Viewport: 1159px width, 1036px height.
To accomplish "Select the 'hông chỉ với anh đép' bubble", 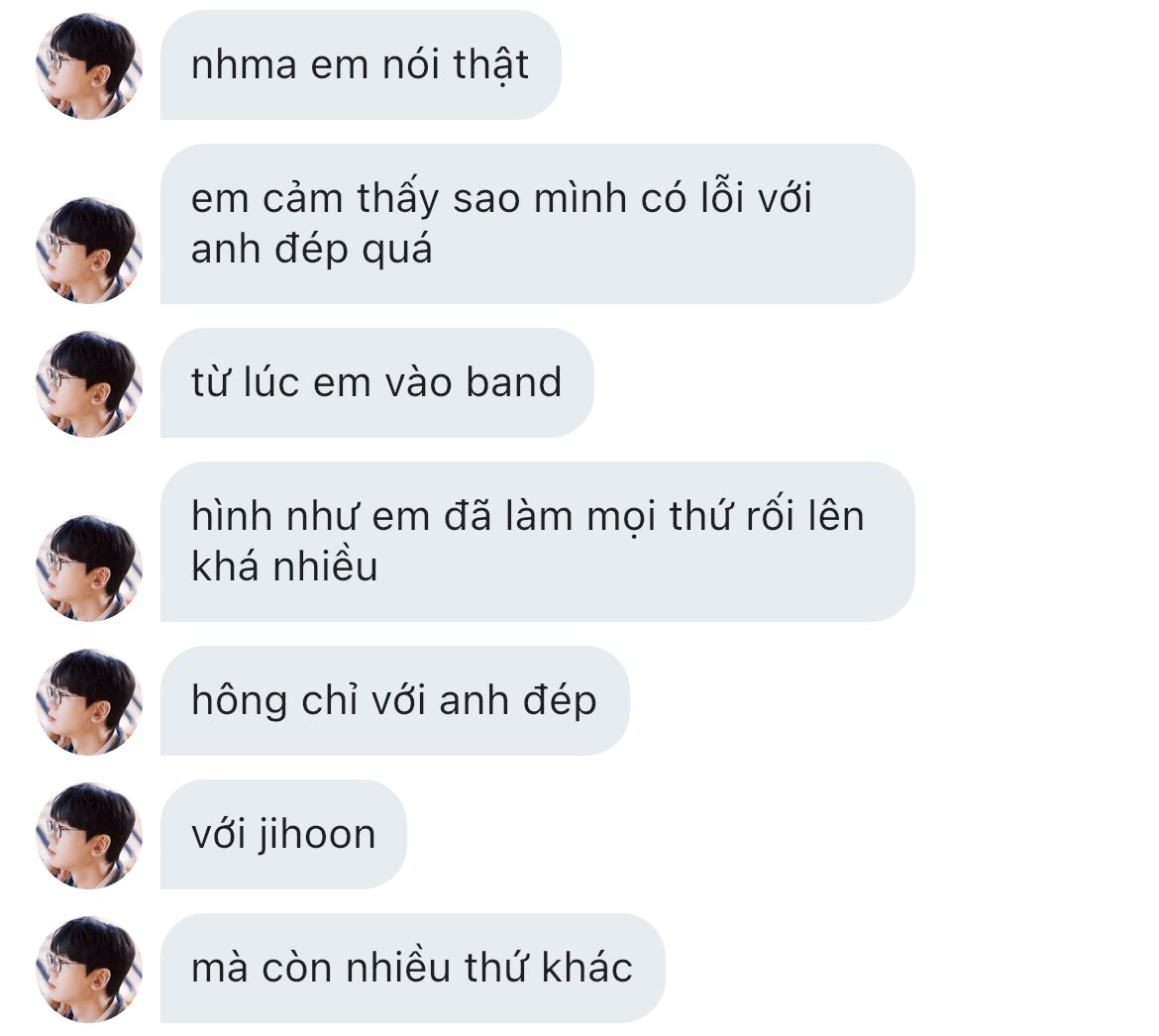I will click(394, 700).
